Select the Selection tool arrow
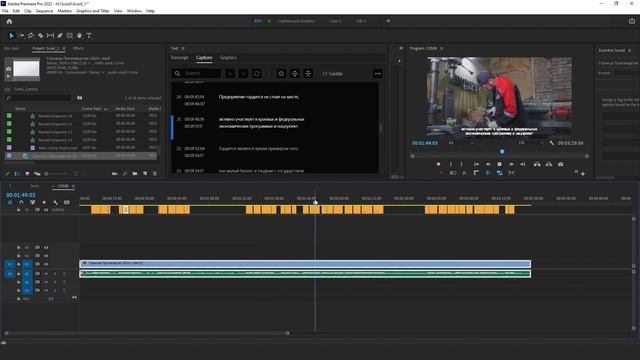This screenshot has width=640, height=360. coord(11,36)
